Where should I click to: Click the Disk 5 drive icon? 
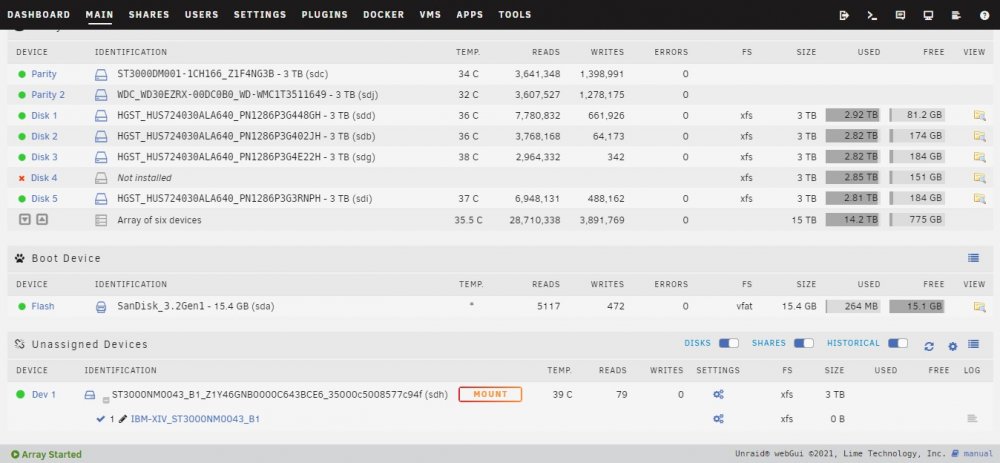point(101,199)
